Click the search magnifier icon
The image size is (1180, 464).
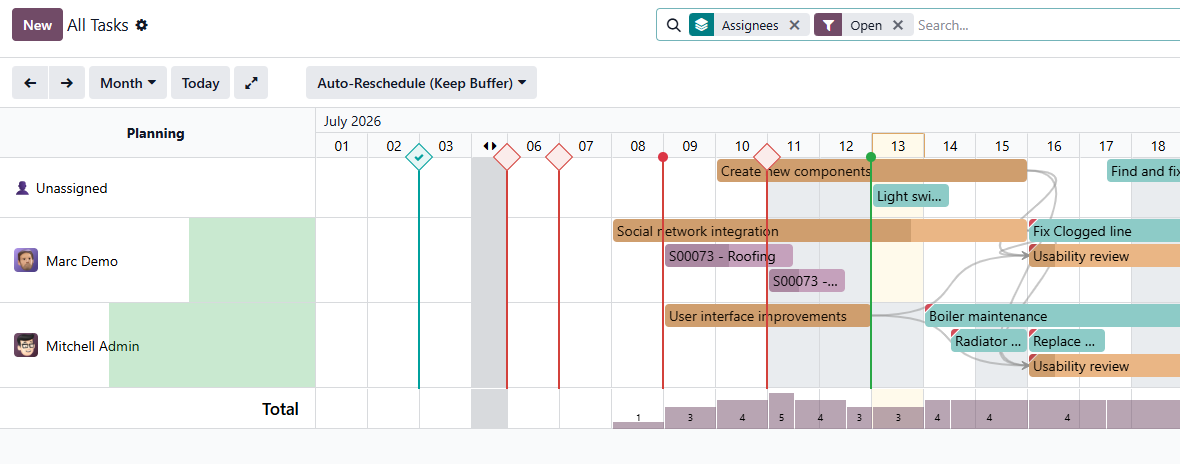674,25
